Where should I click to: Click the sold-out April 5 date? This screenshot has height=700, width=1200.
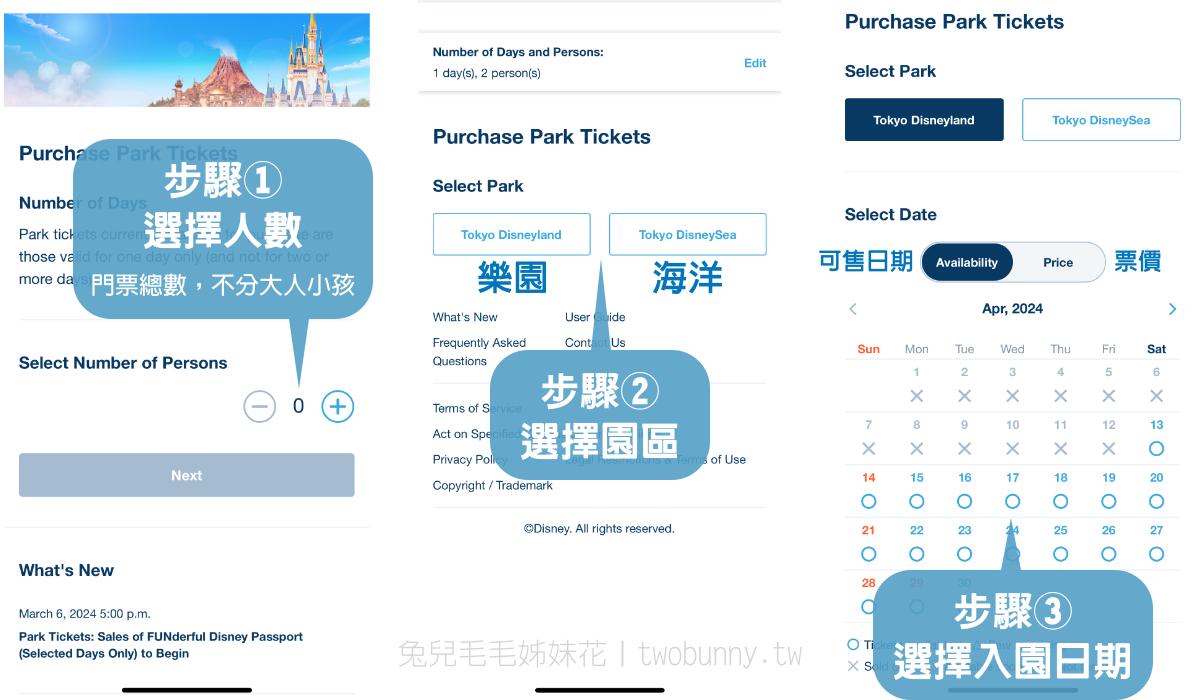[x=1109, y=385]
